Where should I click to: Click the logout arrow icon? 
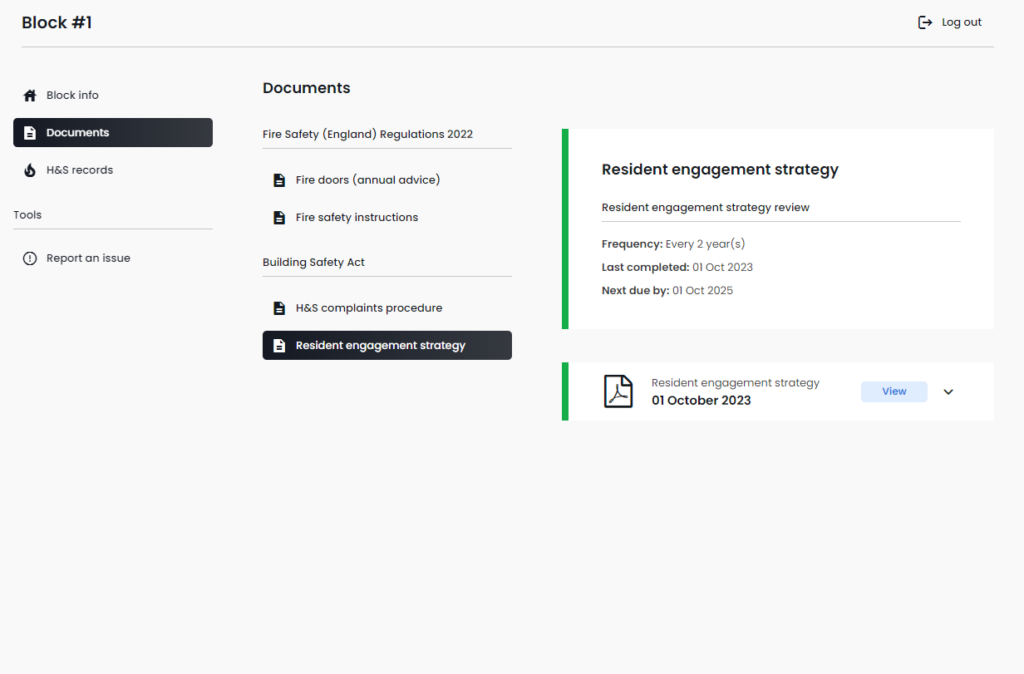(x=925, y=21)
